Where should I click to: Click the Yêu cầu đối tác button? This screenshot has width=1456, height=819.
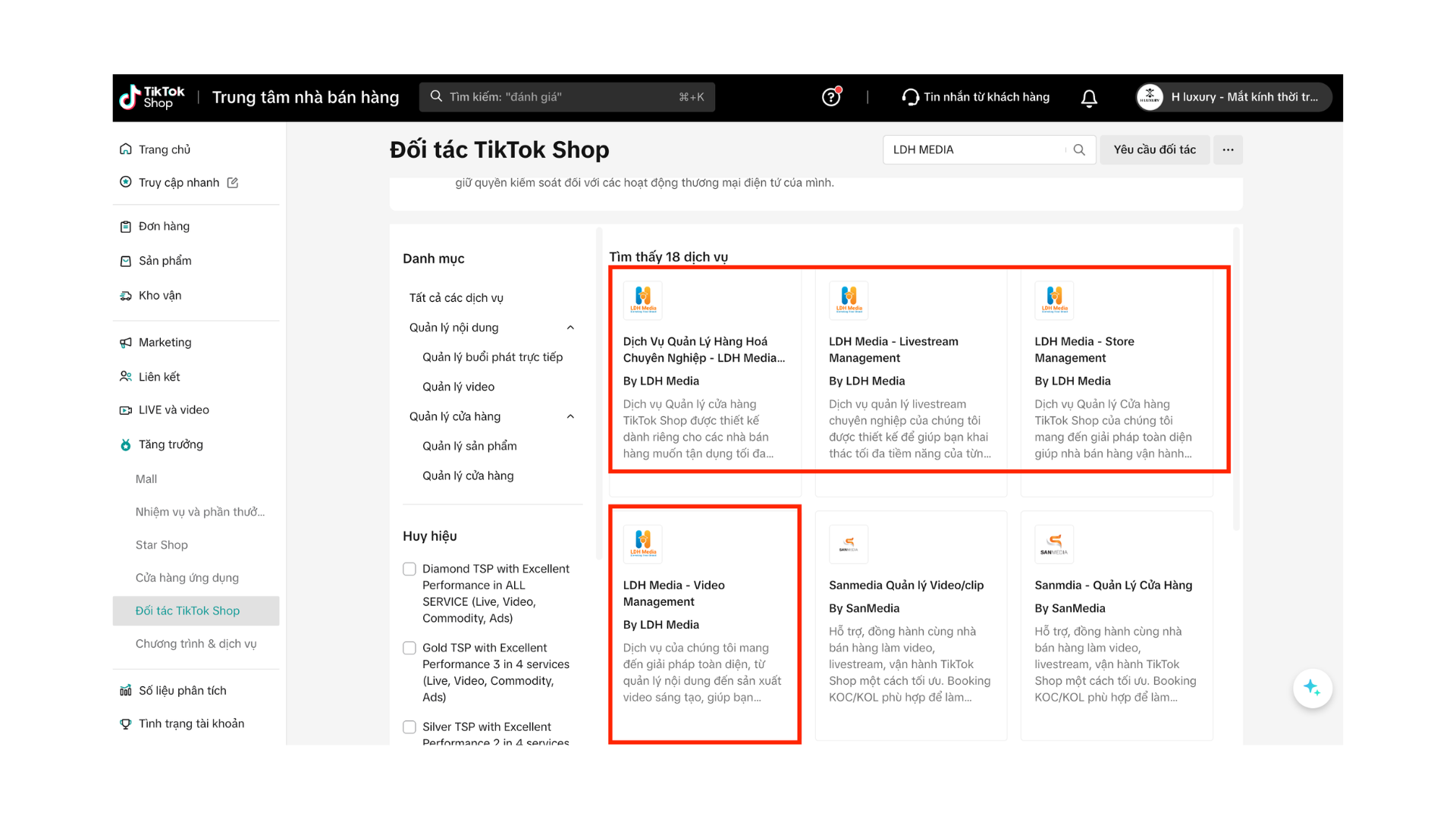[x=1154, y=150]
